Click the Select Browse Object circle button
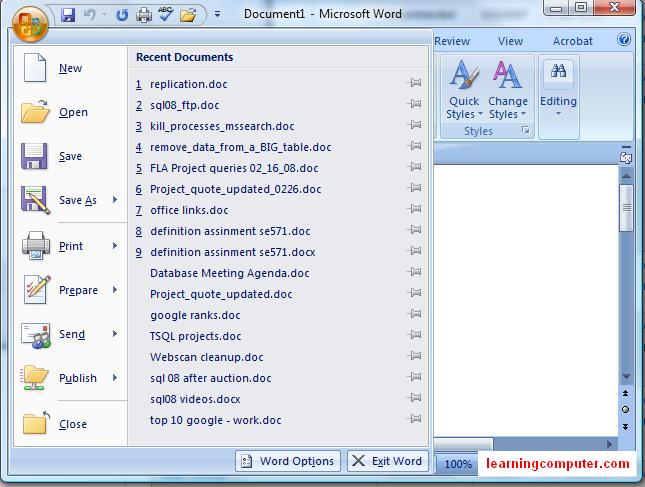This screenshot has width=645, height=487. 625,409
